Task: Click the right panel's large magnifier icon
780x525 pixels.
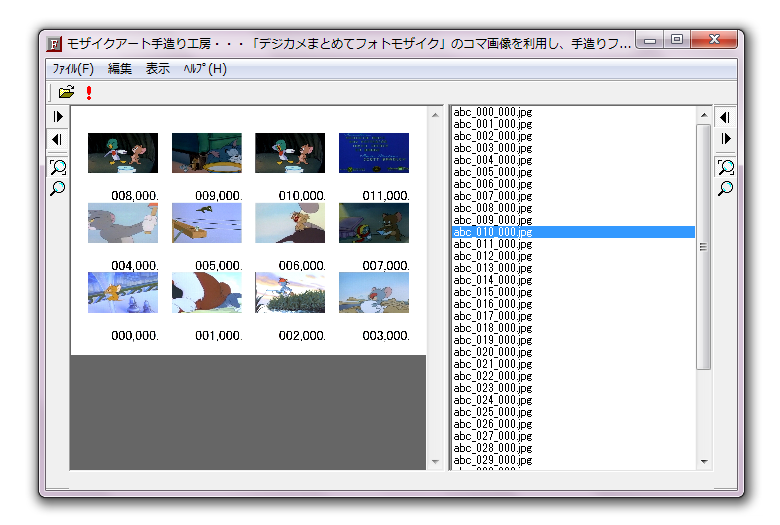Action: pos(725,167)
